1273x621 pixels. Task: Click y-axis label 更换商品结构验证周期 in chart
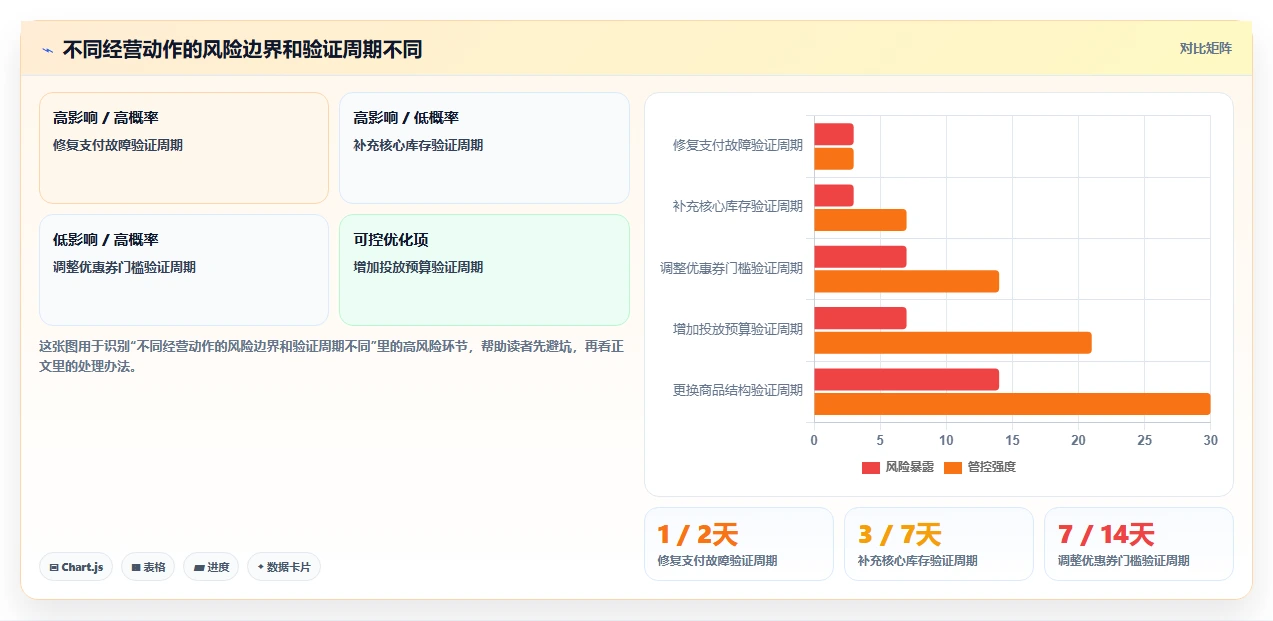[x=738, y=390]
